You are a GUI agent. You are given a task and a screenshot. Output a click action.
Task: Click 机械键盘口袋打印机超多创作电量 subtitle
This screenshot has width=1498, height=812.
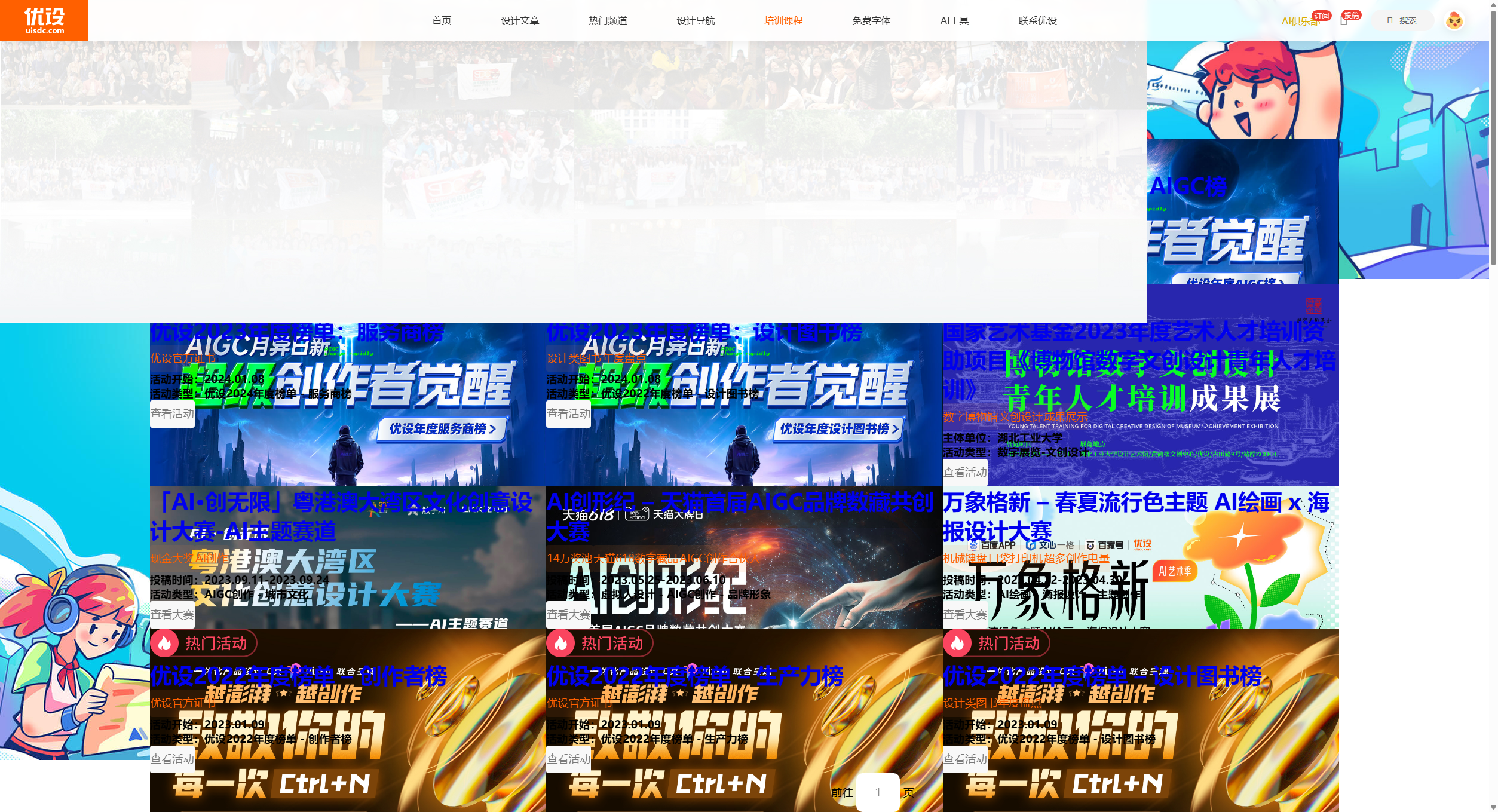[1026, 558]
